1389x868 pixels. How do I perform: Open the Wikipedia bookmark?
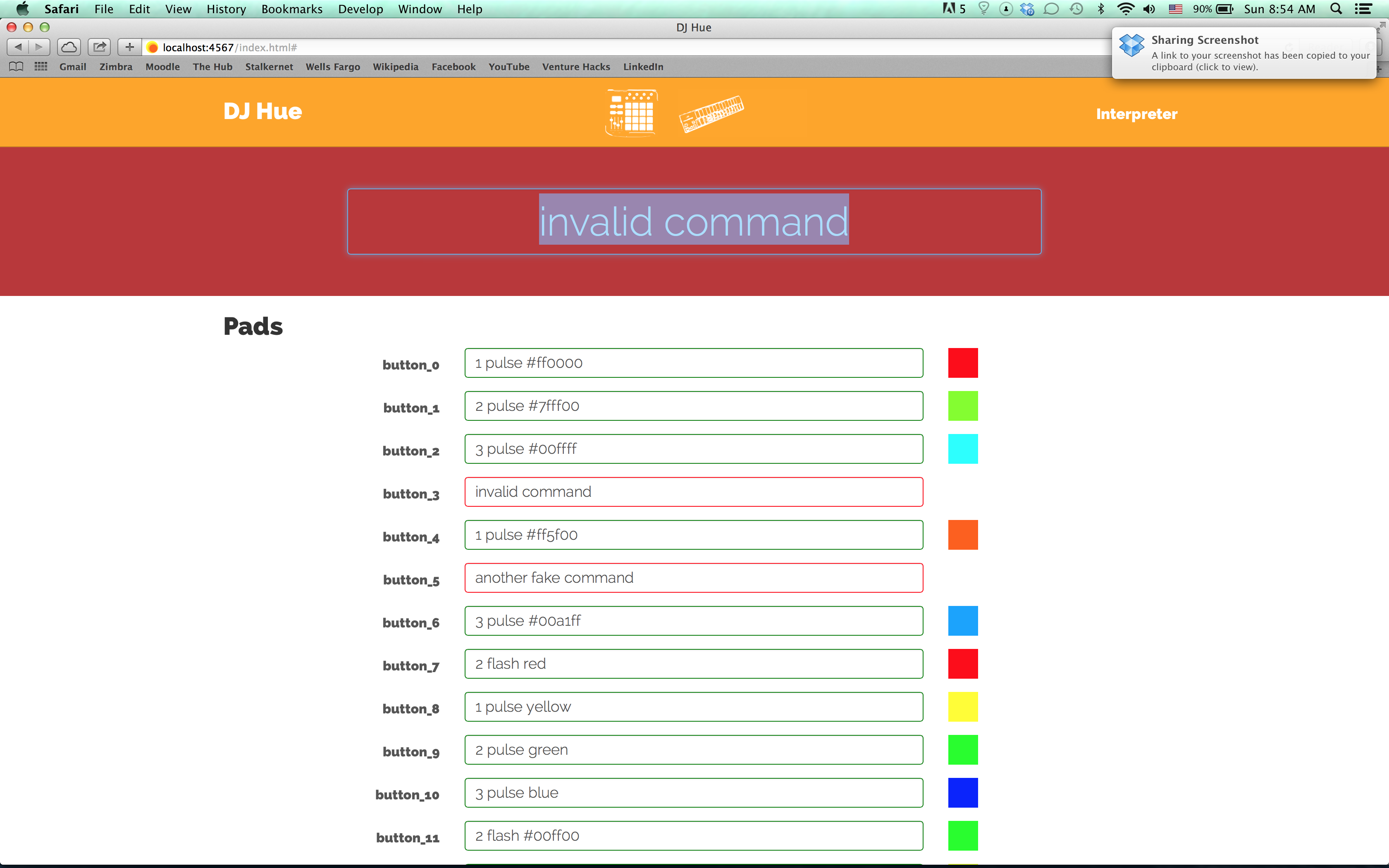(x=395, y=67)
